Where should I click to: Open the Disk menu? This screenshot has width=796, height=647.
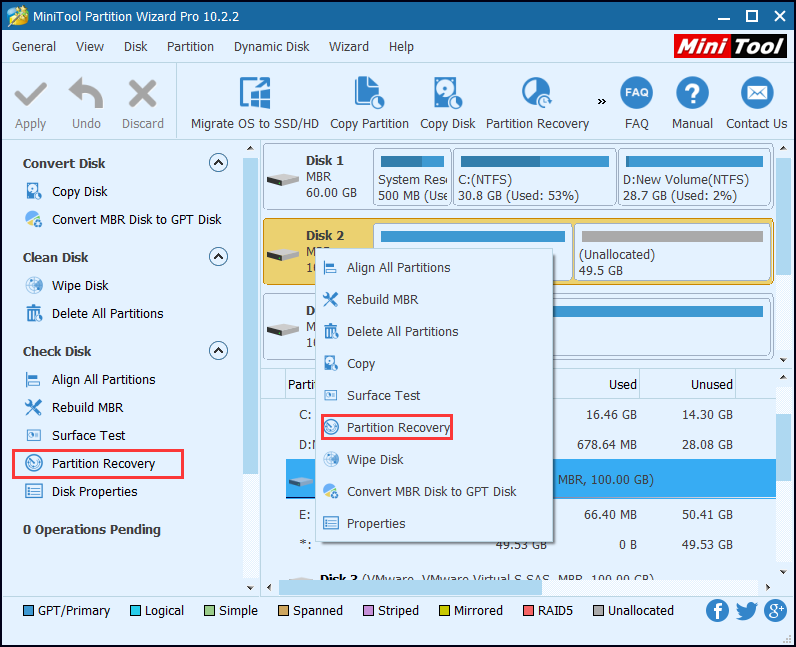click(136, 47)
